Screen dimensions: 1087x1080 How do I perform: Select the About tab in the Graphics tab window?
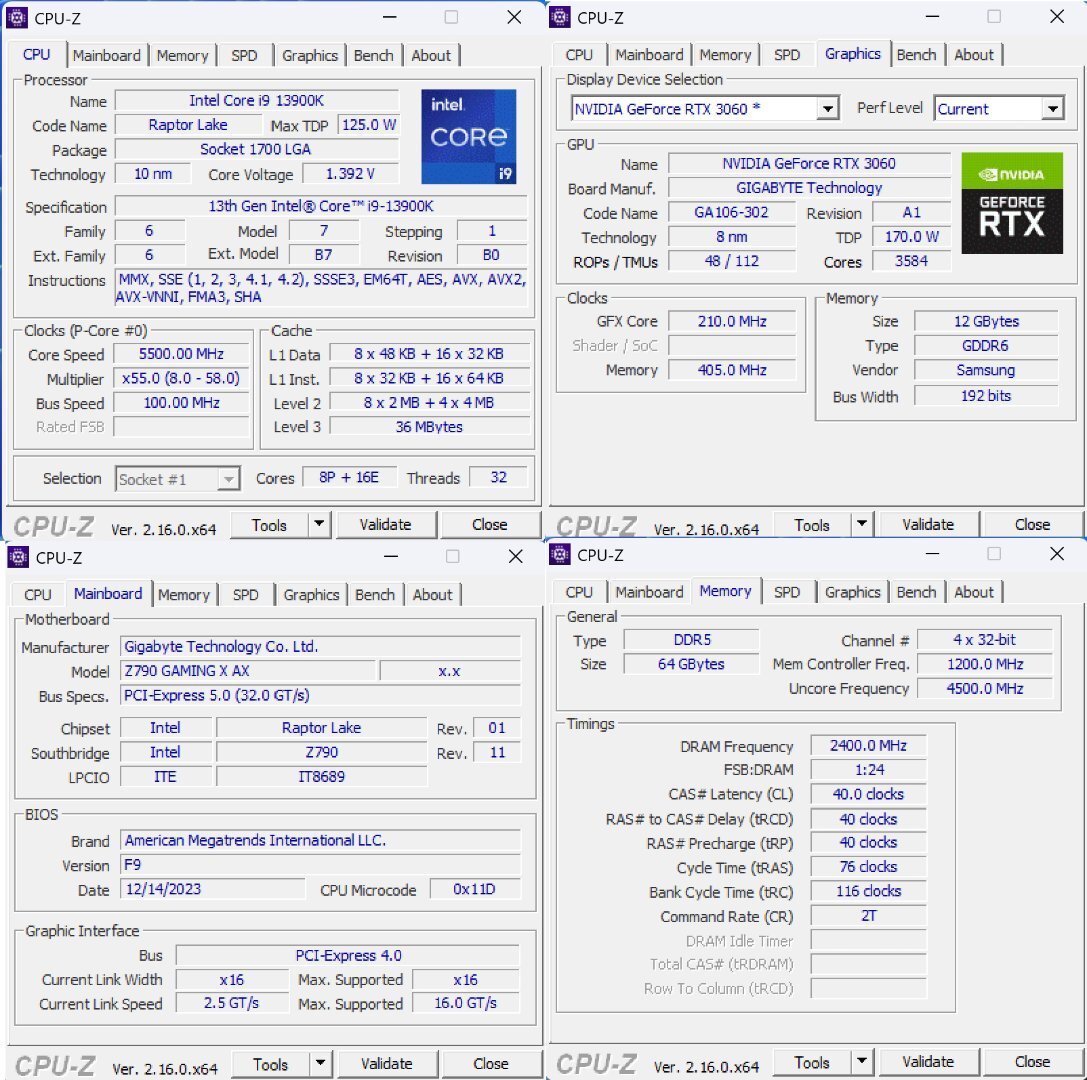click(974, 55)
